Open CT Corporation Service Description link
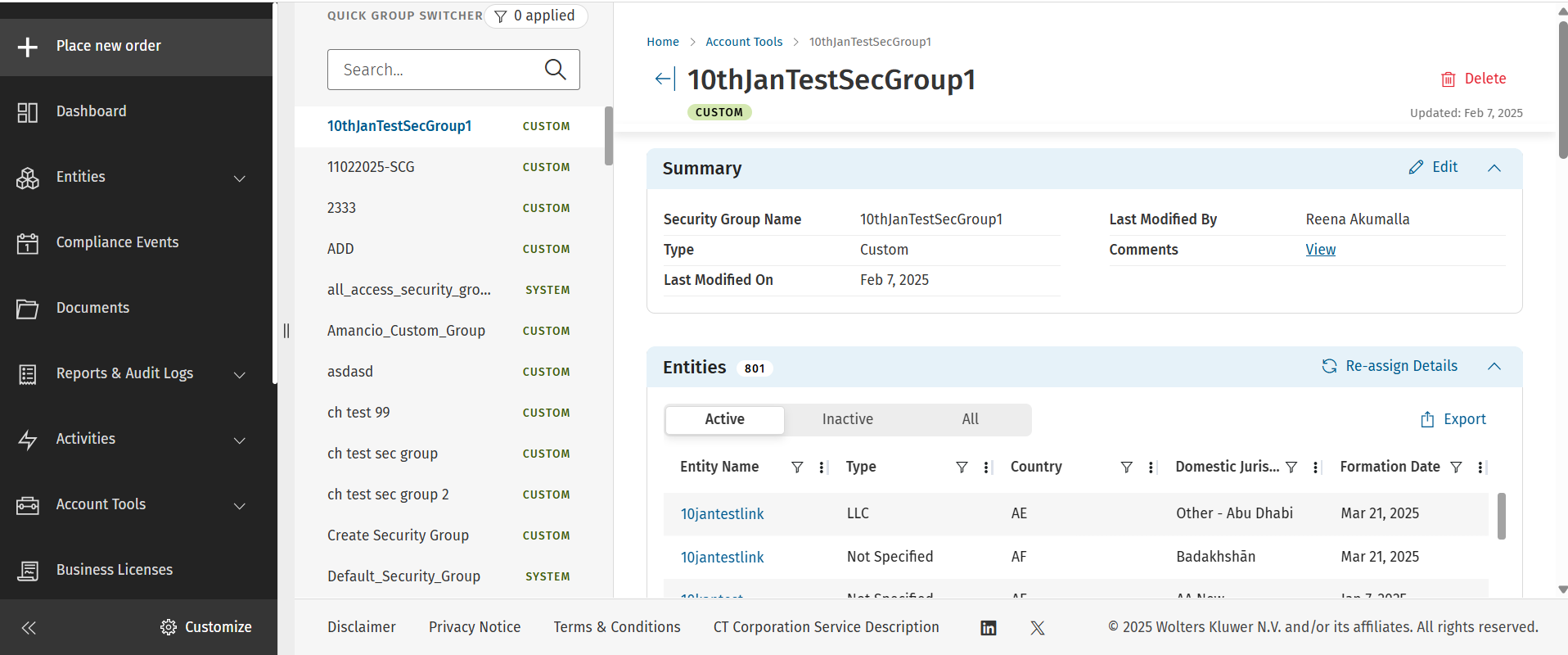Screen dimensions: 1568x655 tap(827, 627)
